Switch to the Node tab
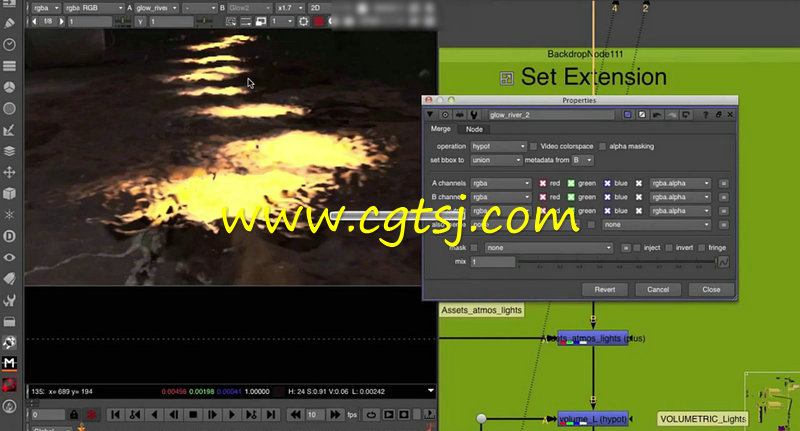This screenshot has height=431, width=800. (474, 130)
